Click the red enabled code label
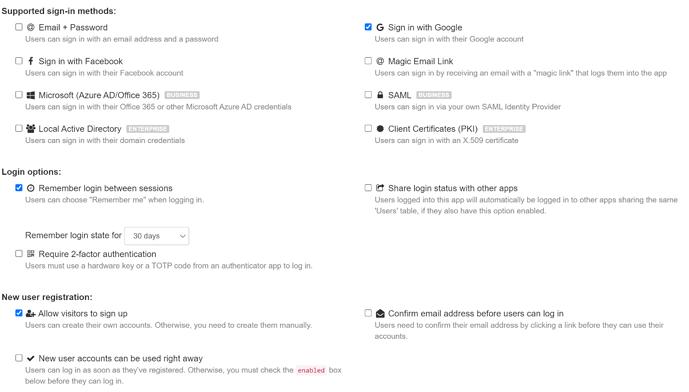 pyautogui.click(x=311, y=370)
